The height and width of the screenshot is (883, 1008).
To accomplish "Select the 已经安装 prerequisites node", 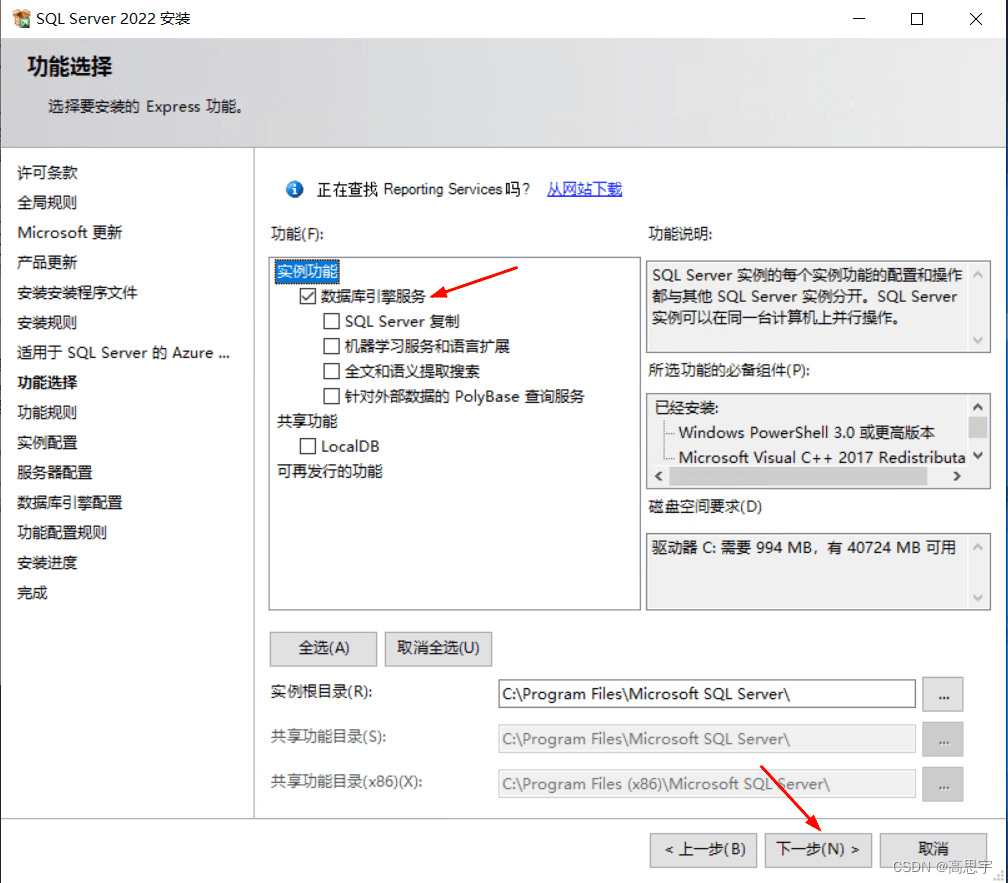I will pyautogui.click(x=687, y=408).
